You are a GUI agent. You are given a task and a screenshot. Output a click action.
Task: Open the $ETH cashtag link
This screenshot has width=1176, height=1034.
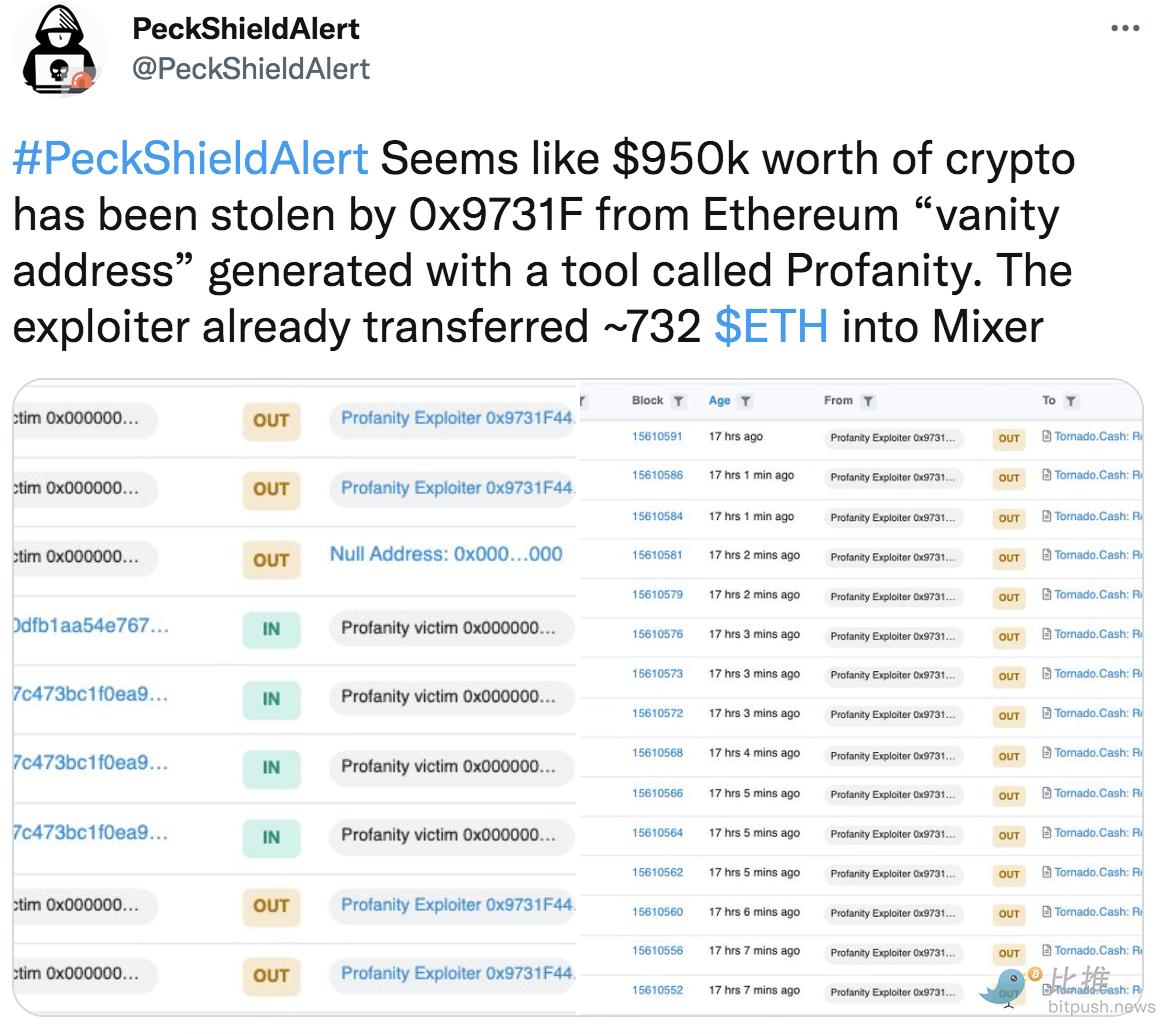[x=771, y=326]
